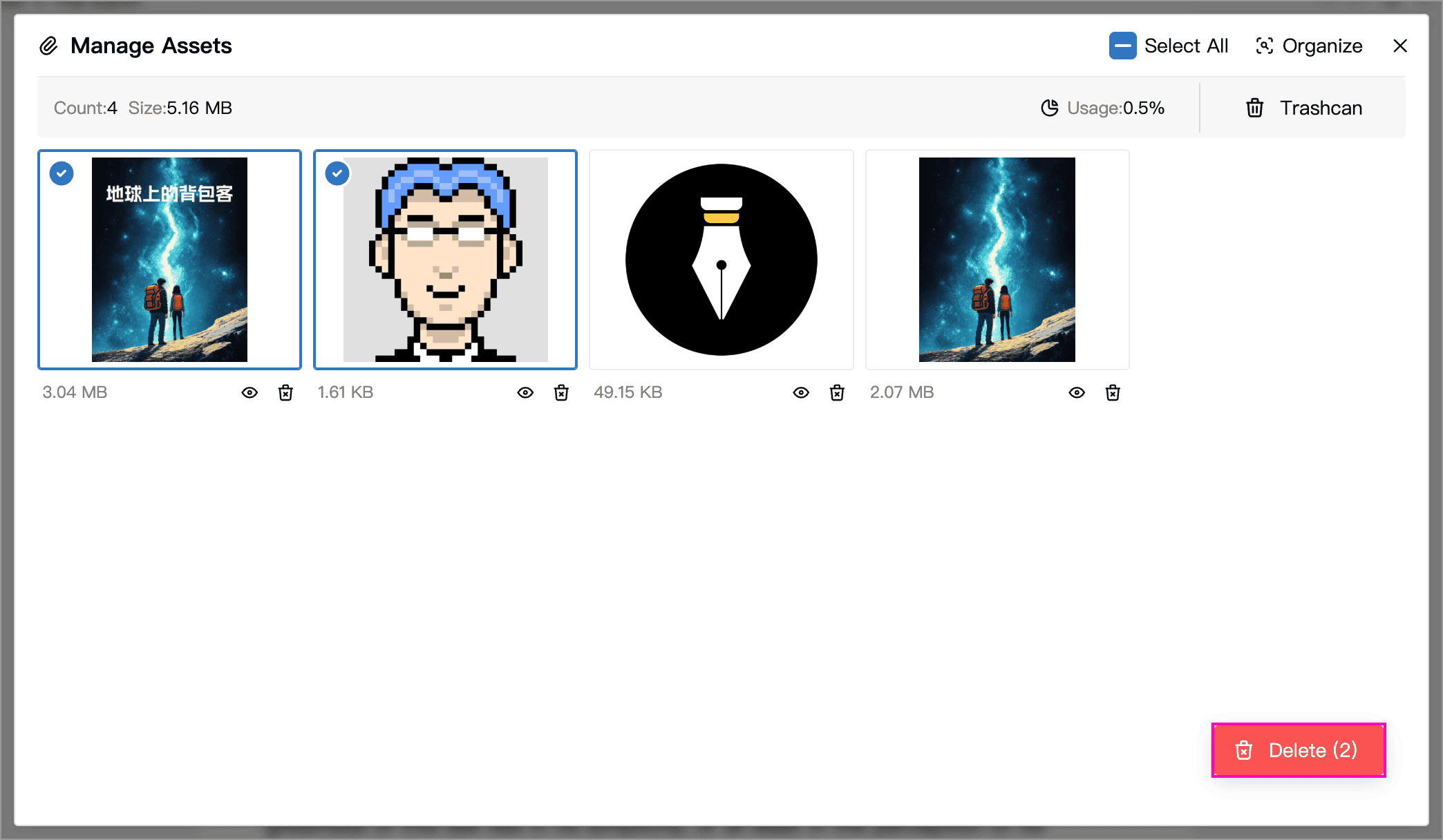Delete the 3.04 MB asset via trash icon
1443x840 pixels.
coord(285,393)
